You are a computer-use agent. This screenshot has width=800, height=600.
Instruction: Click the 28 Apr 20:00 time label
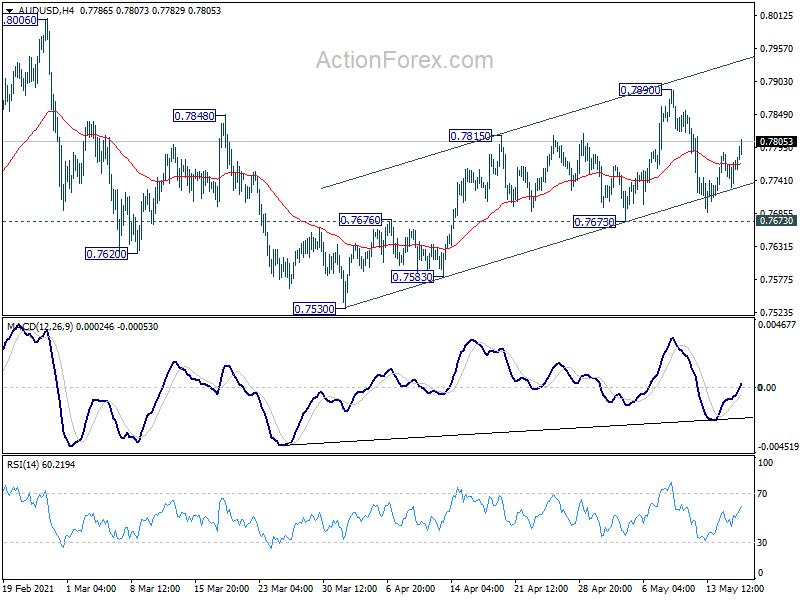point(605,589)
